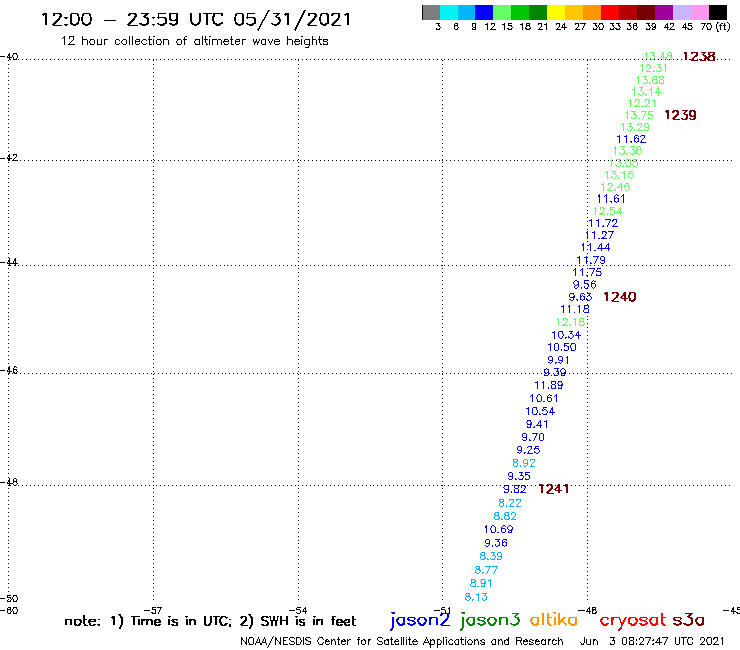Click the longitude axis label -57
This screenshot has width=740, height=650.
point(153,610)
